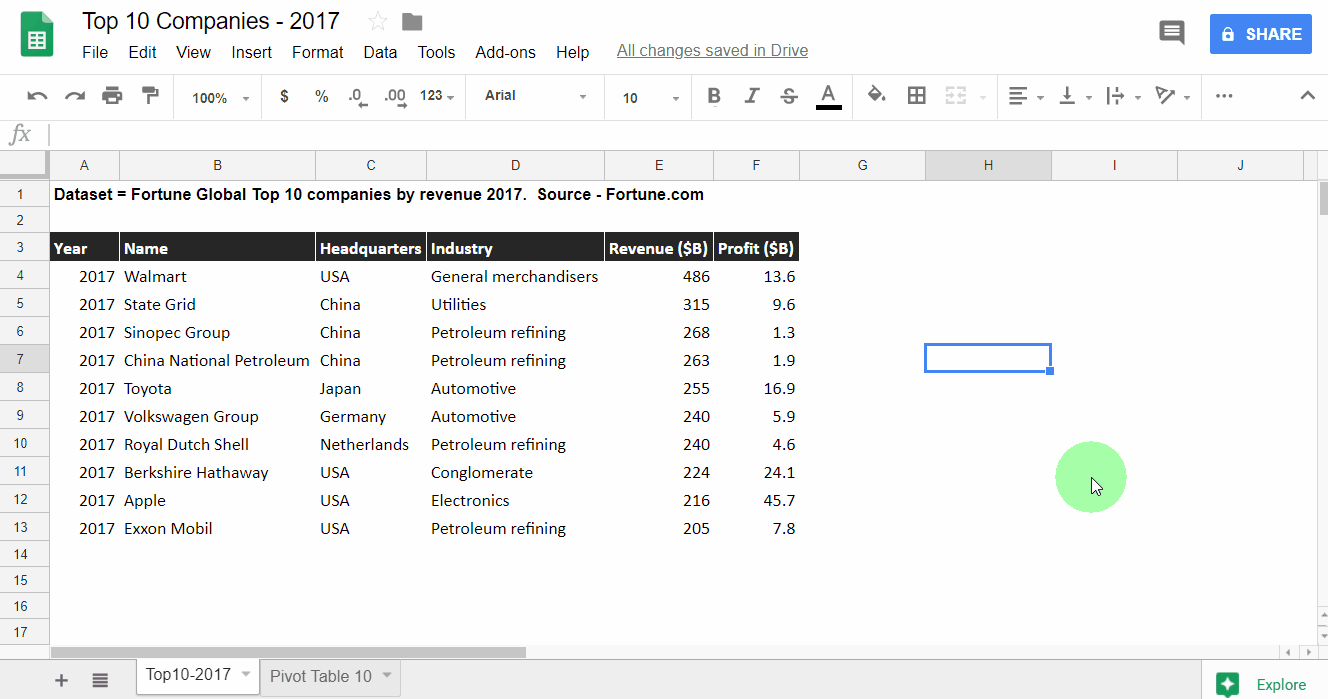The height and width of the screenshot is (699, 1328).
Task: Increase decimal places icon
Action: click(x=395, y=97)
